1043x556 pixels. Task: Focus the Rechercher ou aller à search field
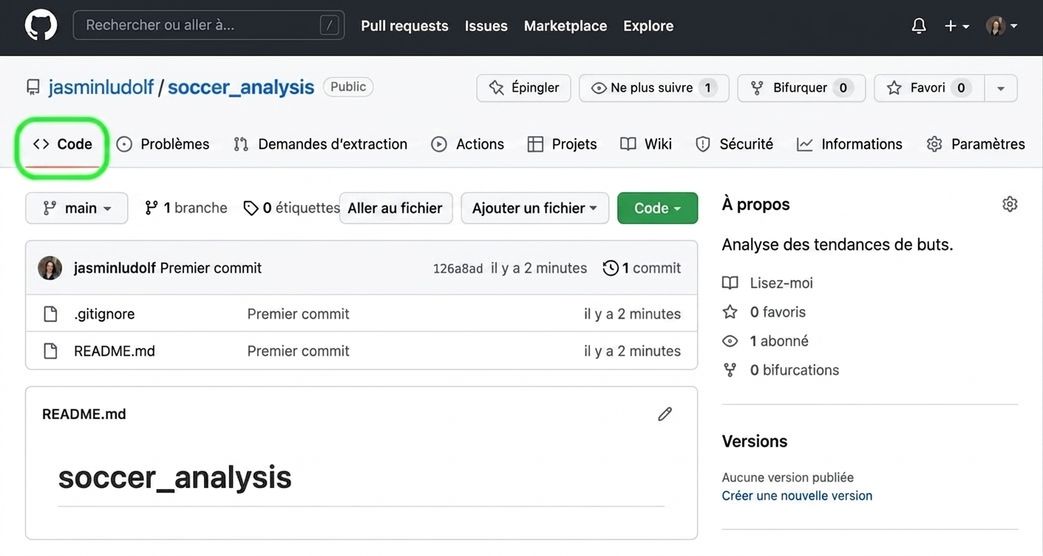(x=209, y=25)
